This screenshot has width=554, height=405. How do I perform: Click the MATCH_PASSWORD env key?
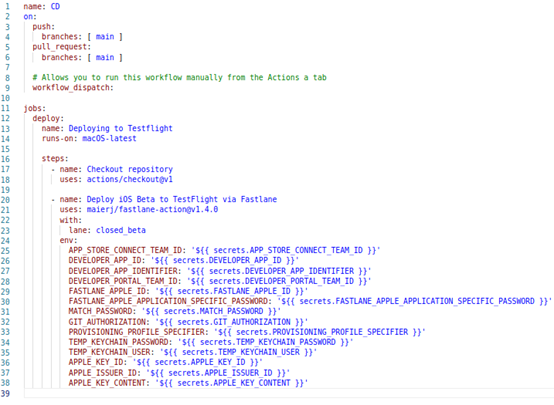[102, 311]
